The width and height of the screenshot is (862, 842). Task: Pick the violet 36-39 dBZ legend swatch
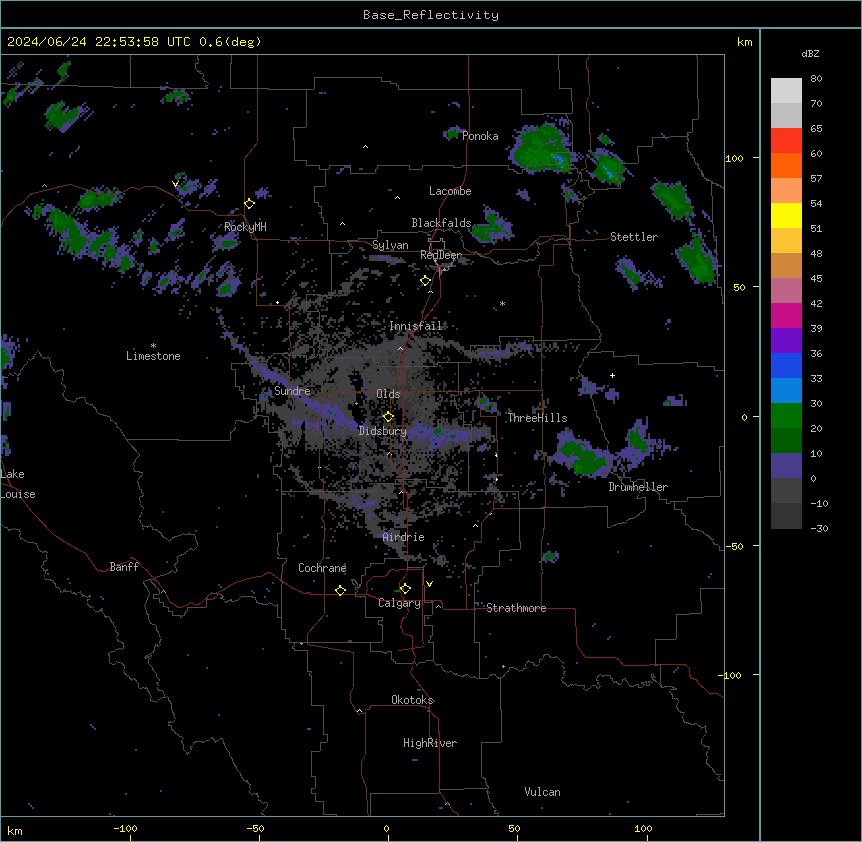(x=786, y=341)
